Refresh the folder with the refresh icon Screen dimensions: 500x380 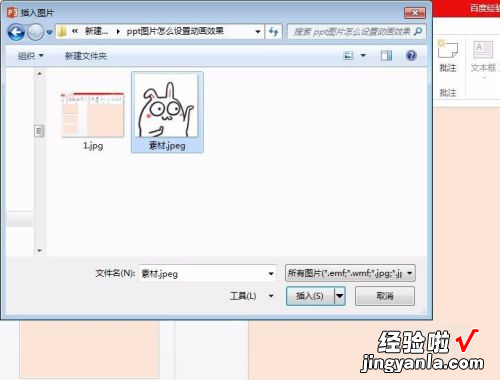[x=274, y=32]
